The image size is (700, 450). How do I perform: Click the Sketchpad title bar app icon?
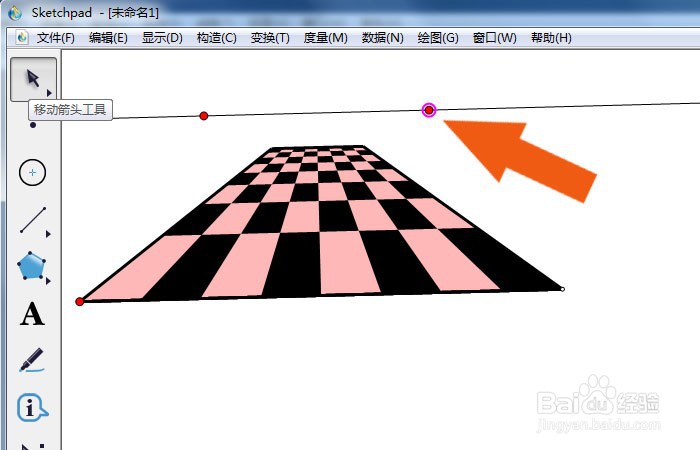point(15,12)
